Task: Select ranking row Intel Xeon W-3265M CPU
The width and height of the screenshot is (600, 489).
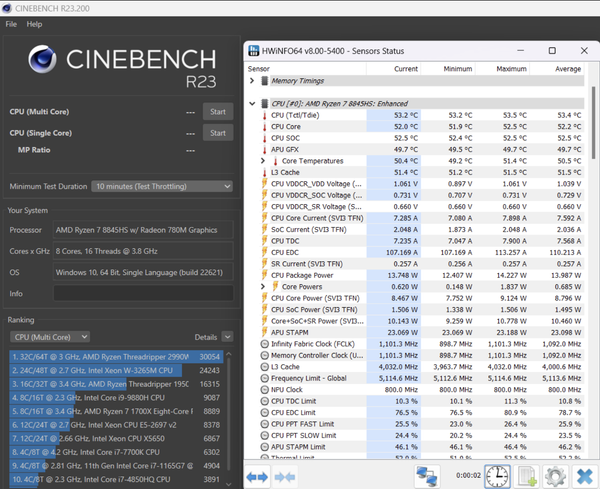Action: point(116,370)
